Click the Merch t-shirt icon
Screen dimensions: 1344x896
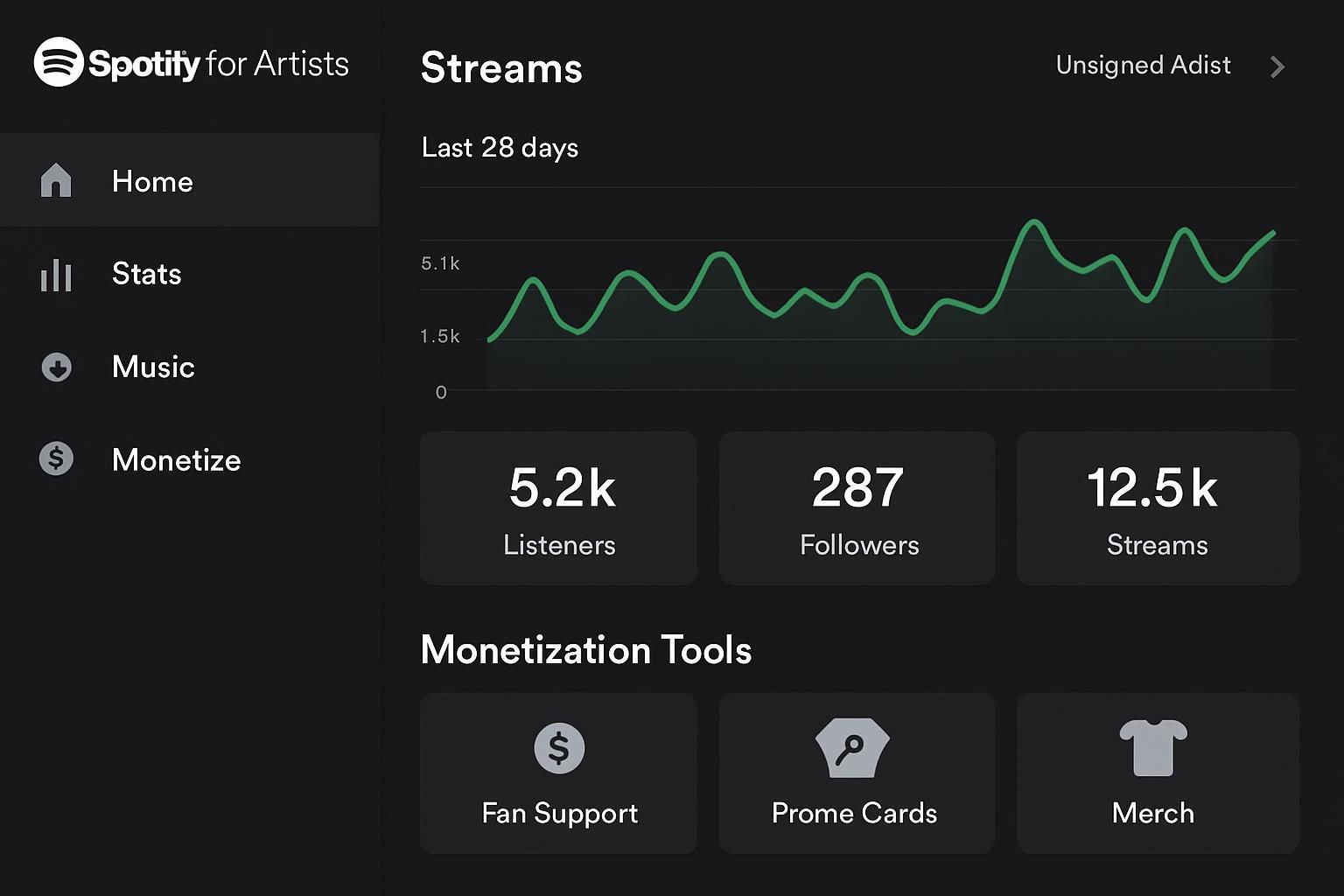pyautogui.click(x=1154, y=748)
